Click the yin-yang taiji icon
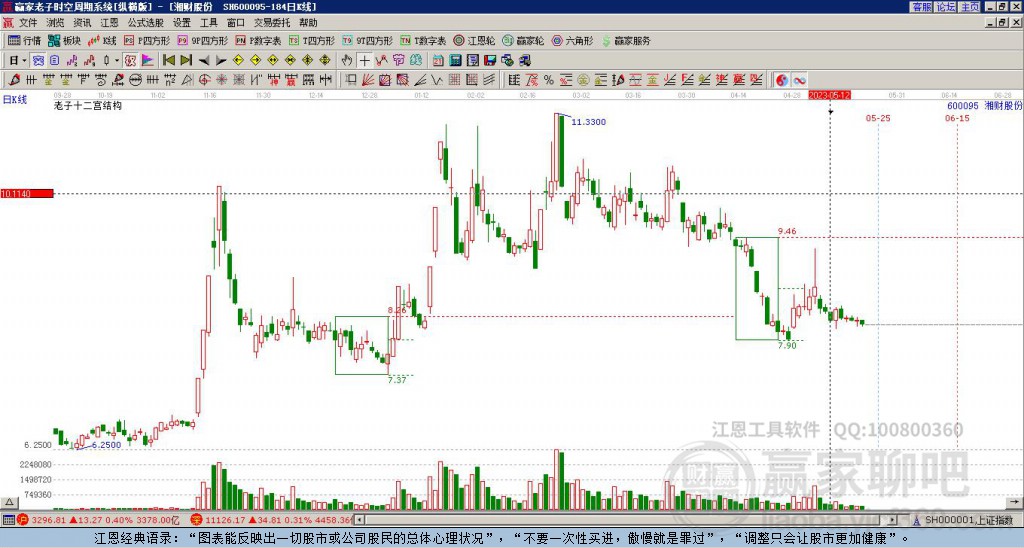Viewport: 1024px width, 548px height. [x=782, y=80]
